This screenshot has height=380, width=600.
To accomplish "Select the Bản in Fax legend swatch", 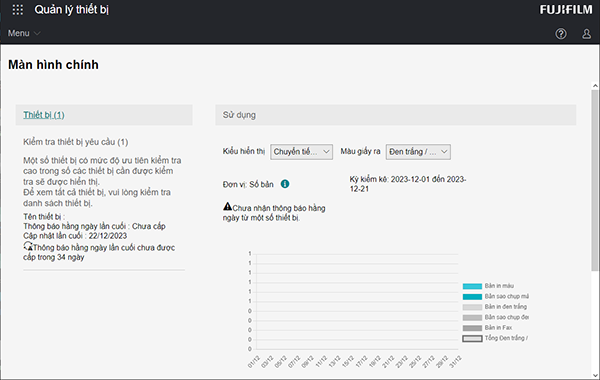I will point(472,328).
